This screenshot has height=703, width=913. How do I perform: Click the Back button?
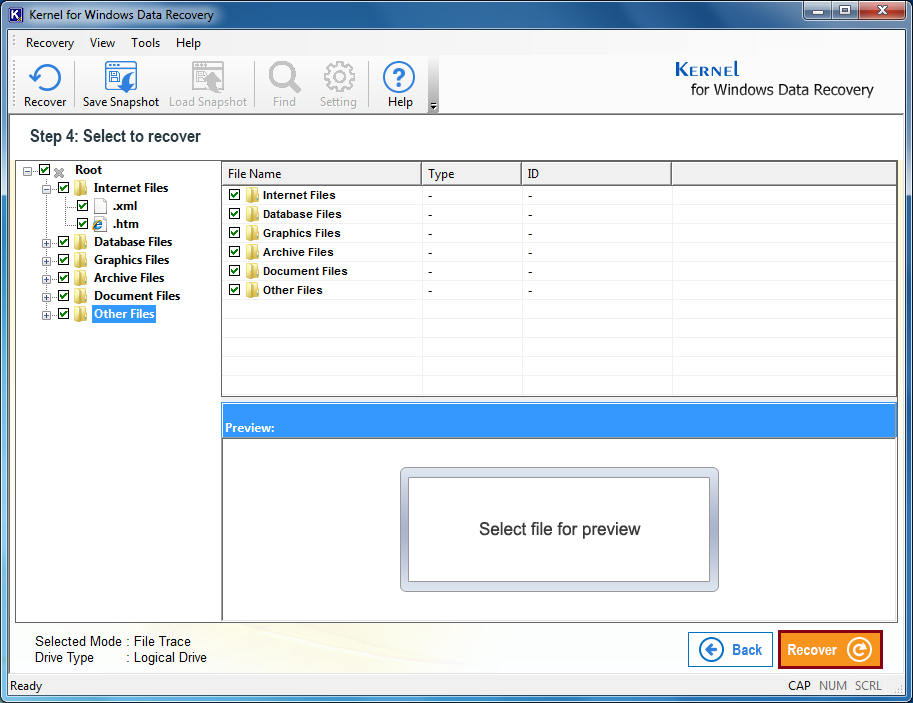point(730,649)
